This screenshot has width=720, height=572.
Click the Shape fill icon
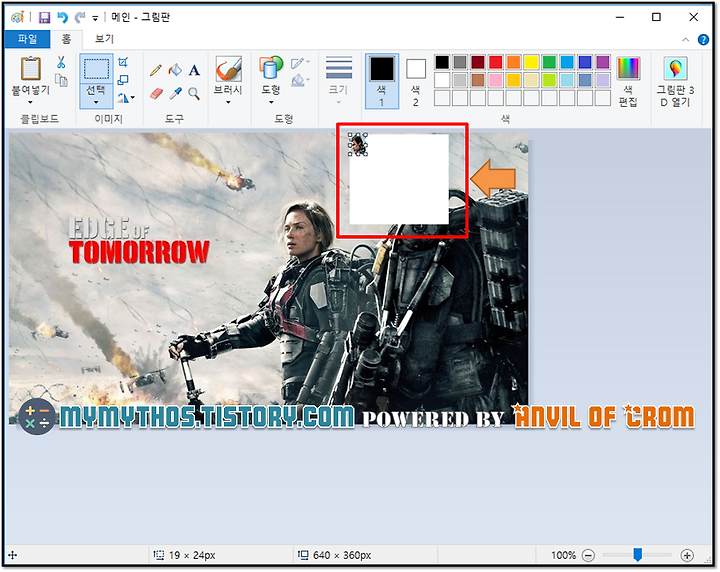tap(298, 80)
